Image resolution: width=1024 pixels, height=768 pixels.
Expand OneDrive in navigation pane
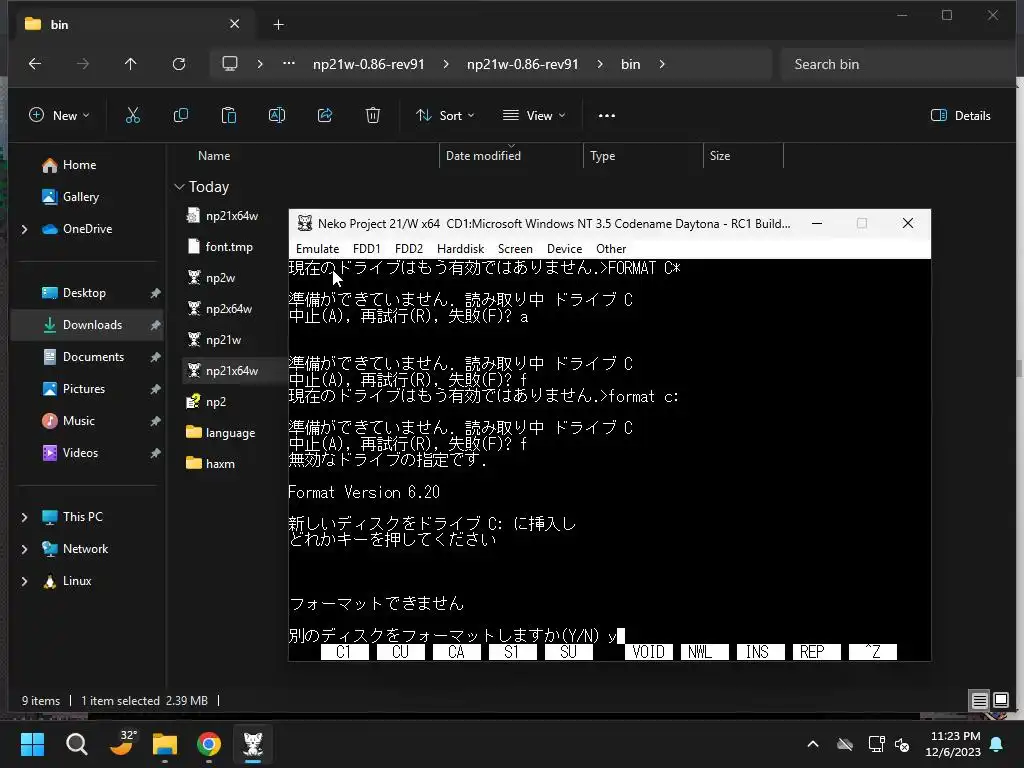coord(24,229)
